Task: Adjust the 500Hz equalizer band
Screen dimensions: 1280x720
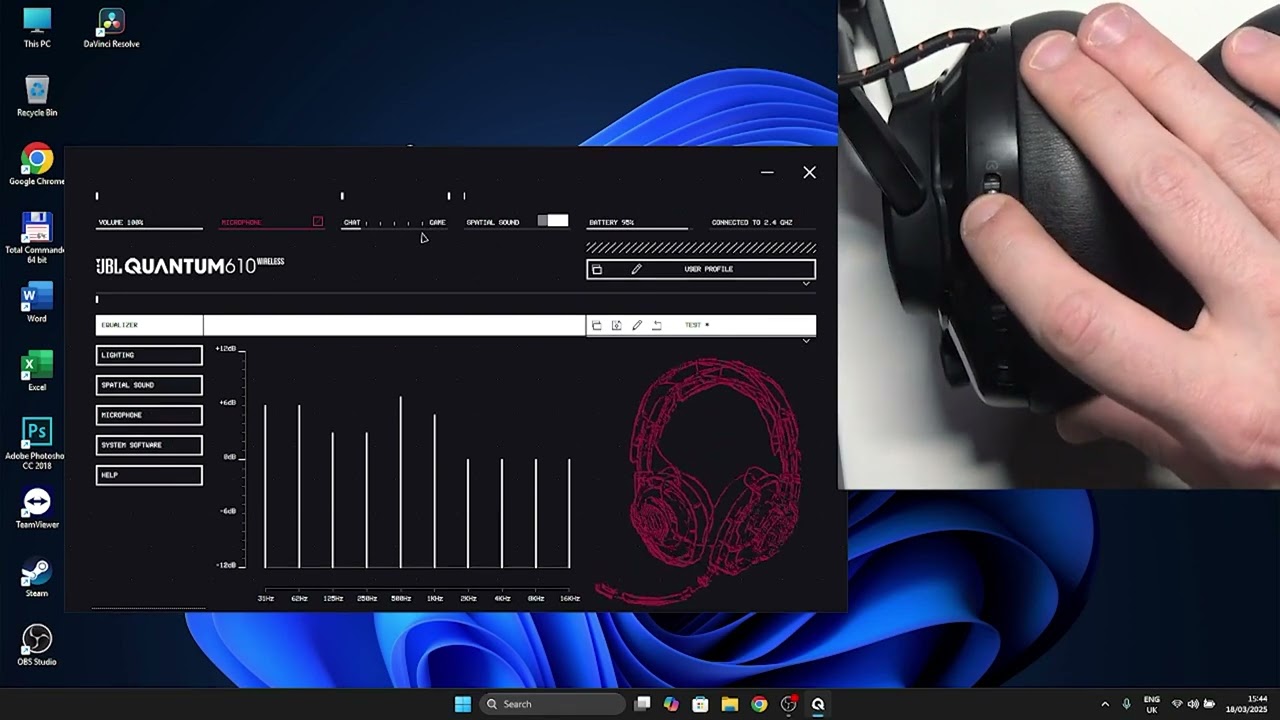Action: (401, 483)
